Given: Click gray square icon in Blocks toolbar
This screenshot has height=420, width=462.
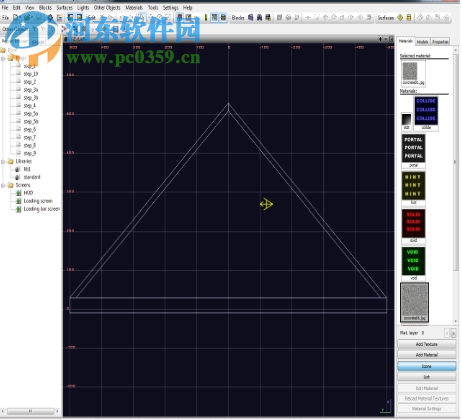Looking at the screenshot, I should (279, 17).
